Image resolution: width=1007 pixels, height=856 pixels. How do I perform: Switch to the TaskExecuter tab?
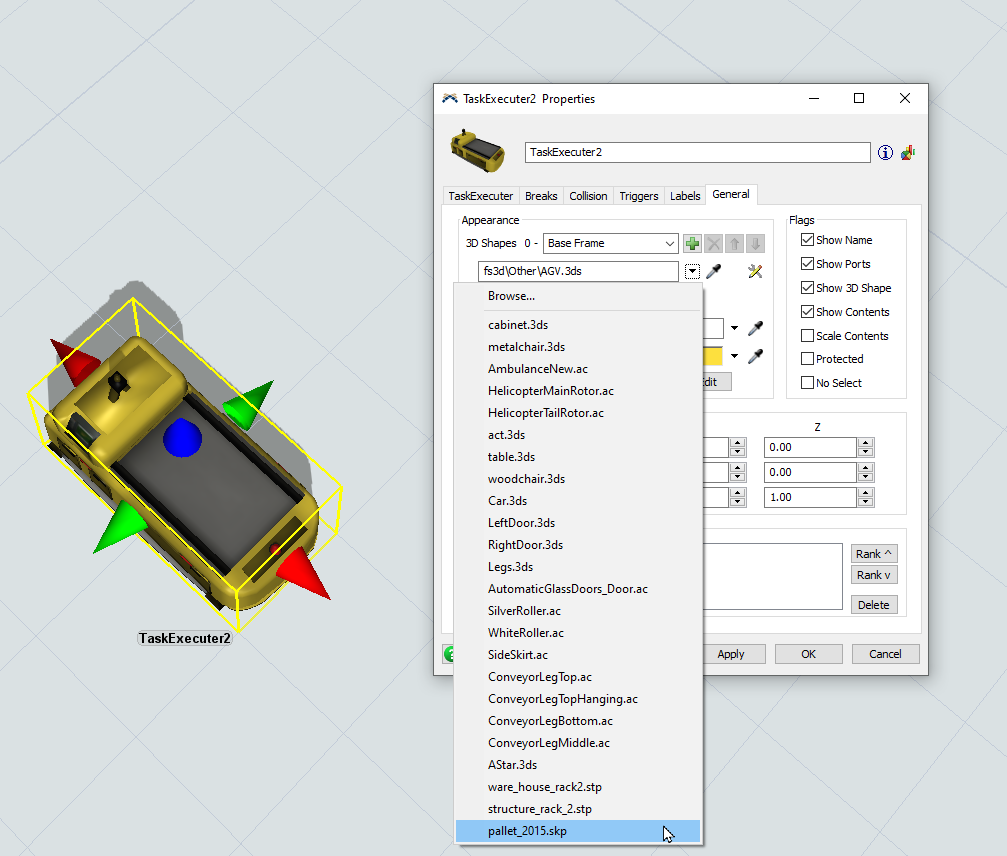[x=480, y=196]
